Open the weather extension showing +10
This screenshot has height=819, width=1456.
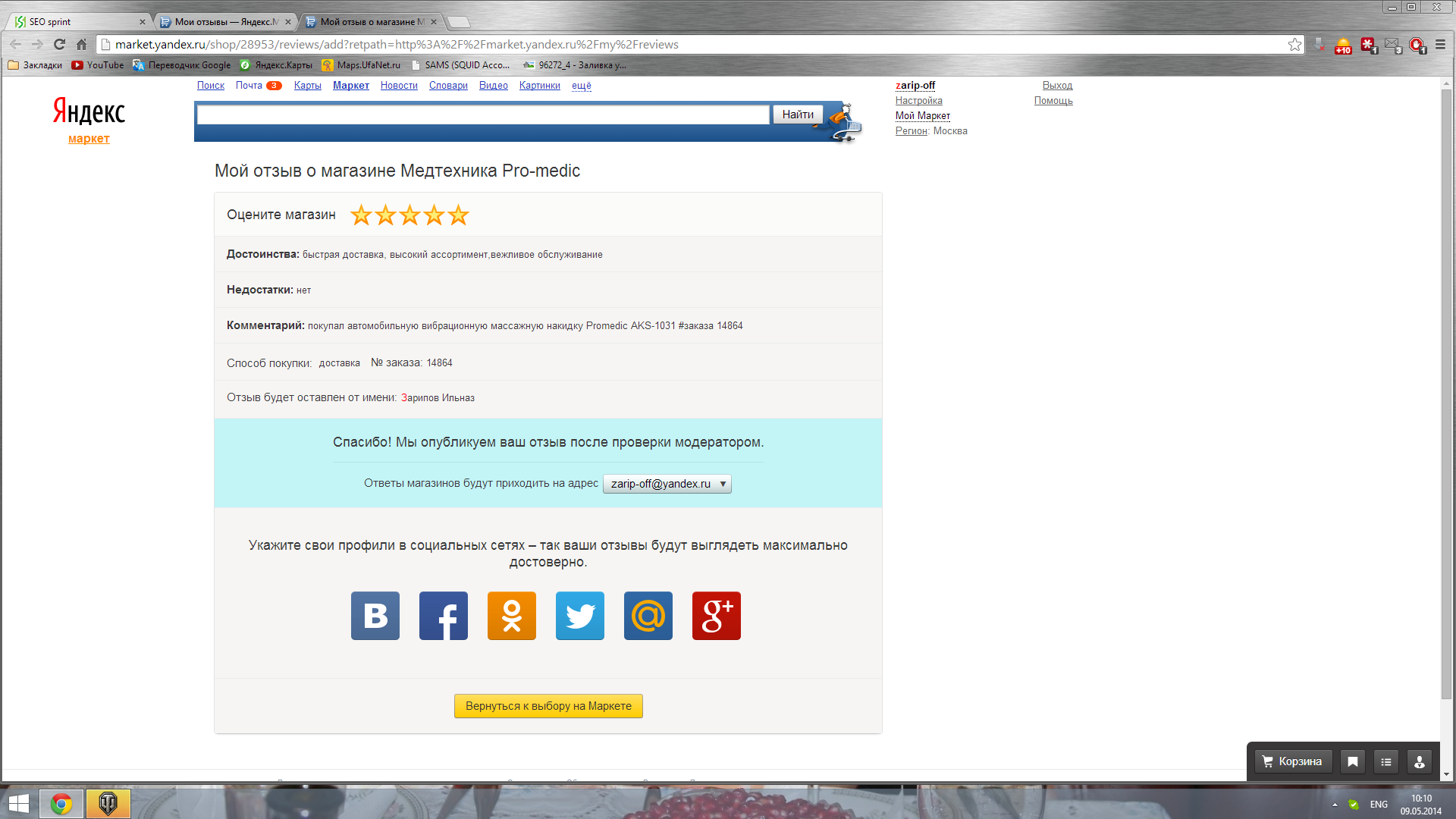tap(1343, 45)
